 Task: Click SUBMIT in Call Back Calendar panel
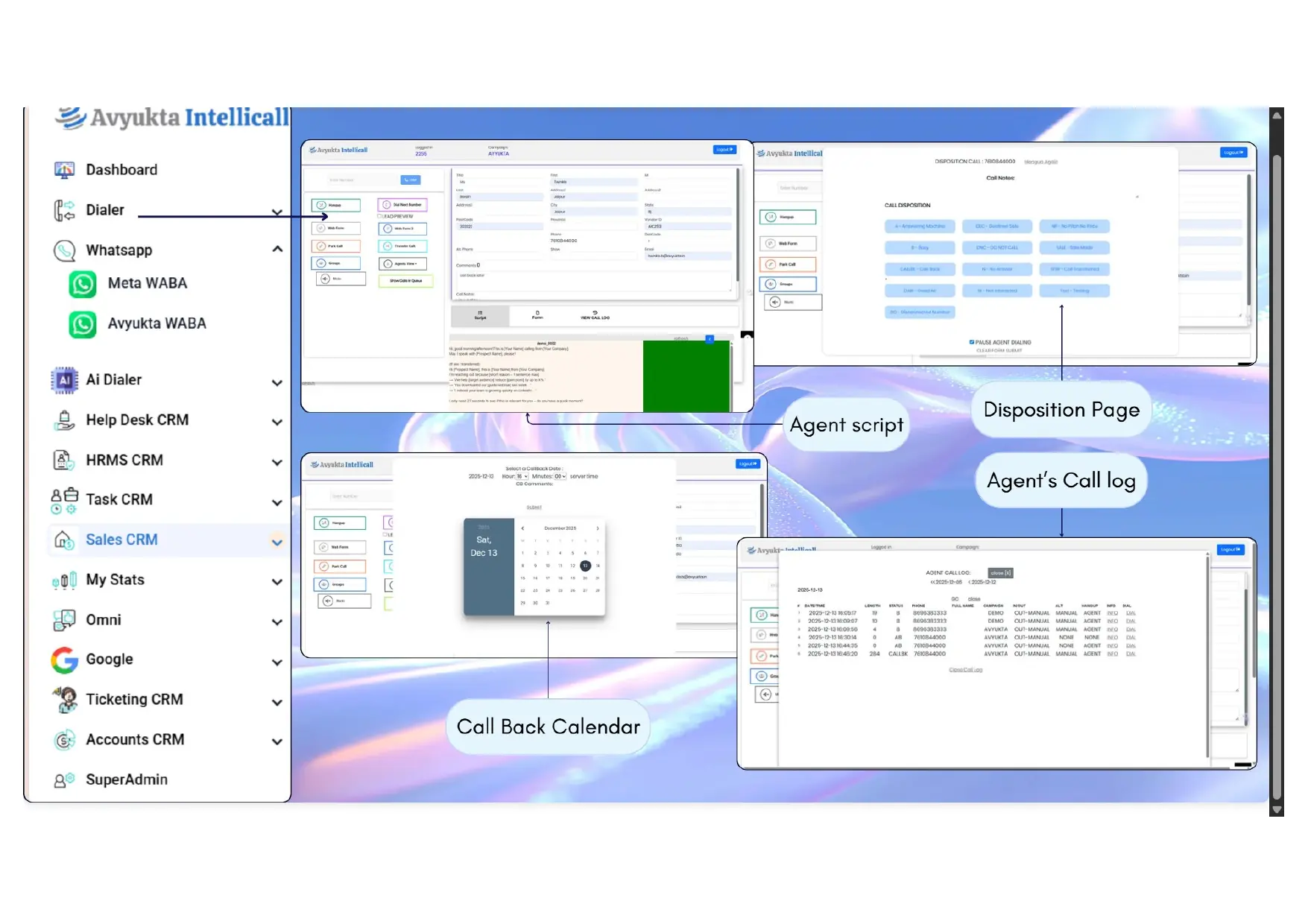[x=534, y=507]
